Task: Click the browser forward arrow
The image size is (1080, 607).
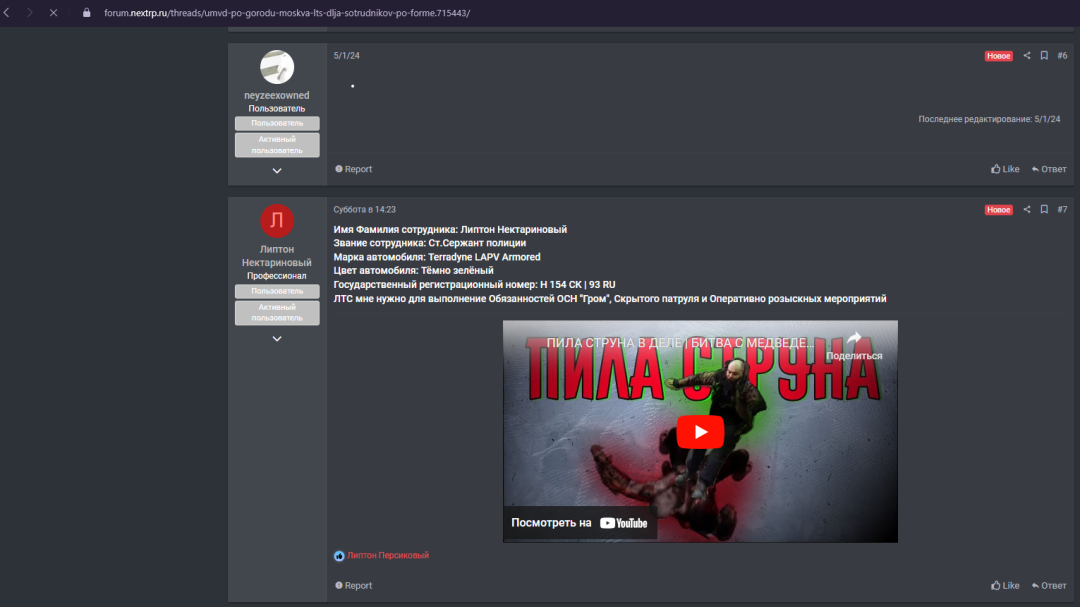Action: 30,12
